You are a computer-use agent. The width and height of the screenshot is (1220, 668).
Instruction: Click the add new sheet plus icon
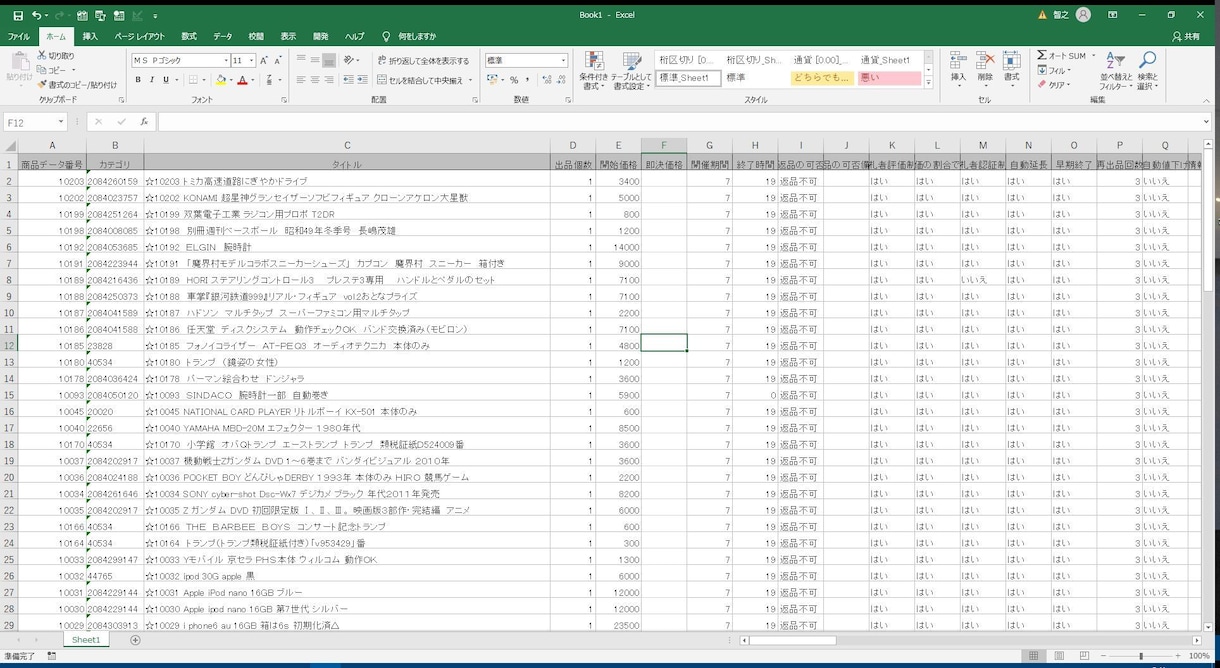[135, 640]
